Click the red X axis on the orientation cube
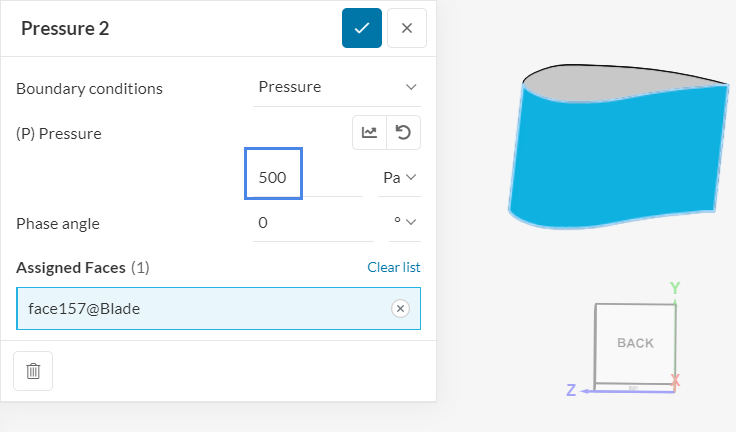 (676, 380)
